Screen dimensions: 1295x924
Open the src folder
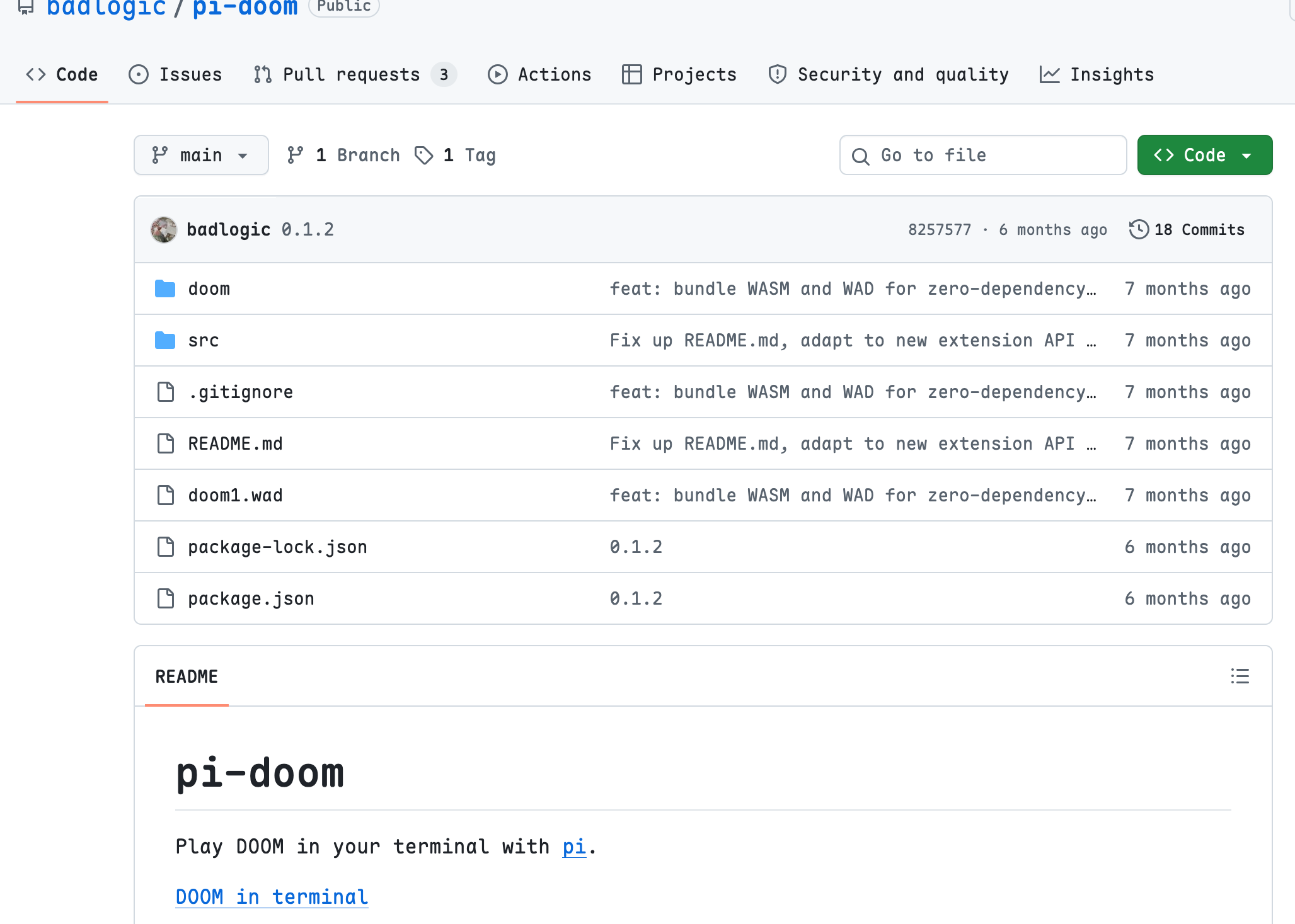204,340
